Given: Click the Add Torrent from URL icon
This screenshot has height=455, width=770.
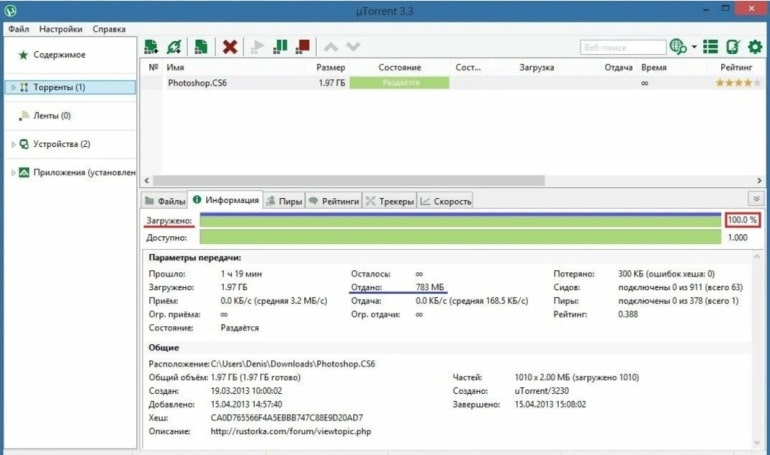Looking at the screenshot, I should coord(174,47).
